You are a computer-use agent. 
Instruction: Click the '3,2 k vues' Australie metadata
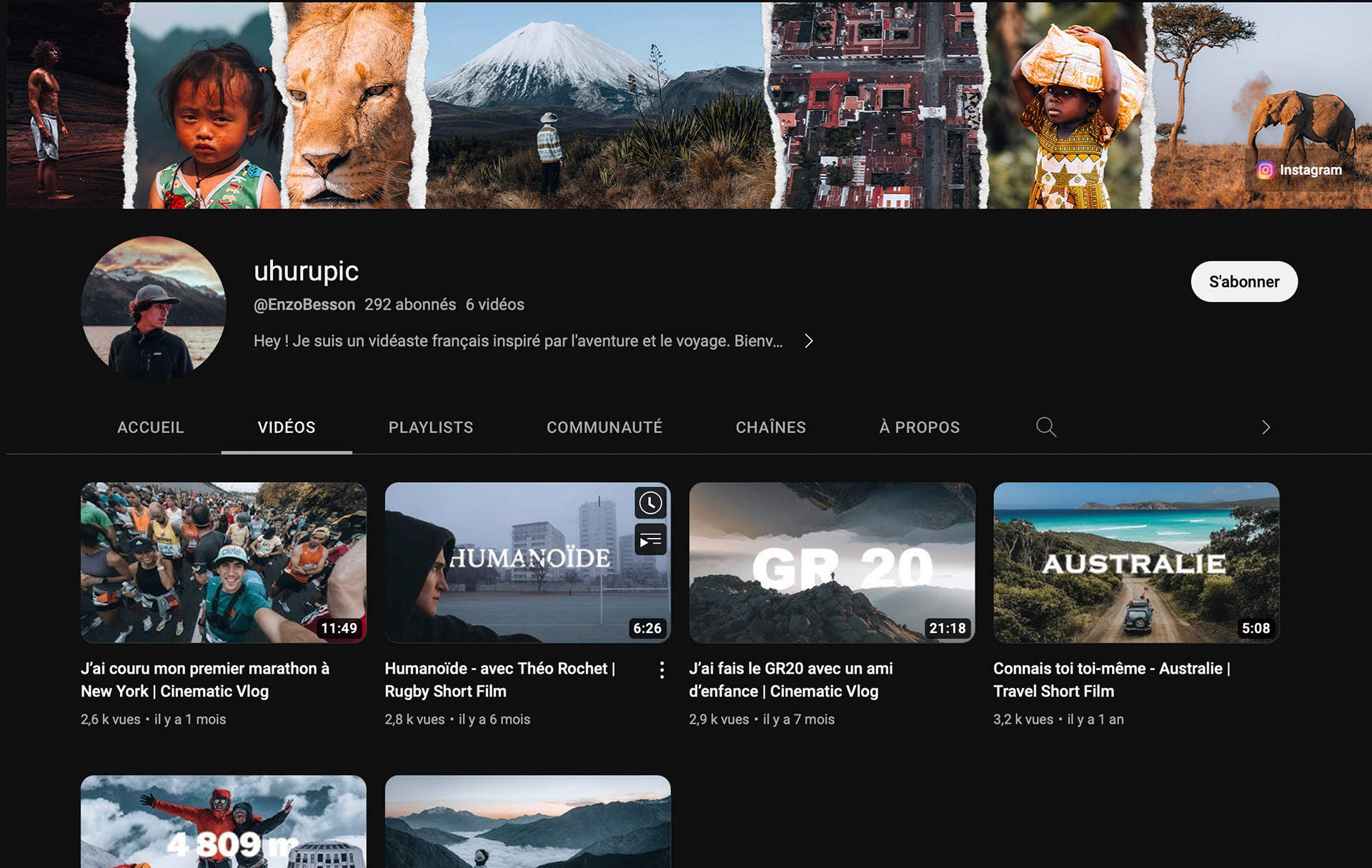pos(1058,719)
